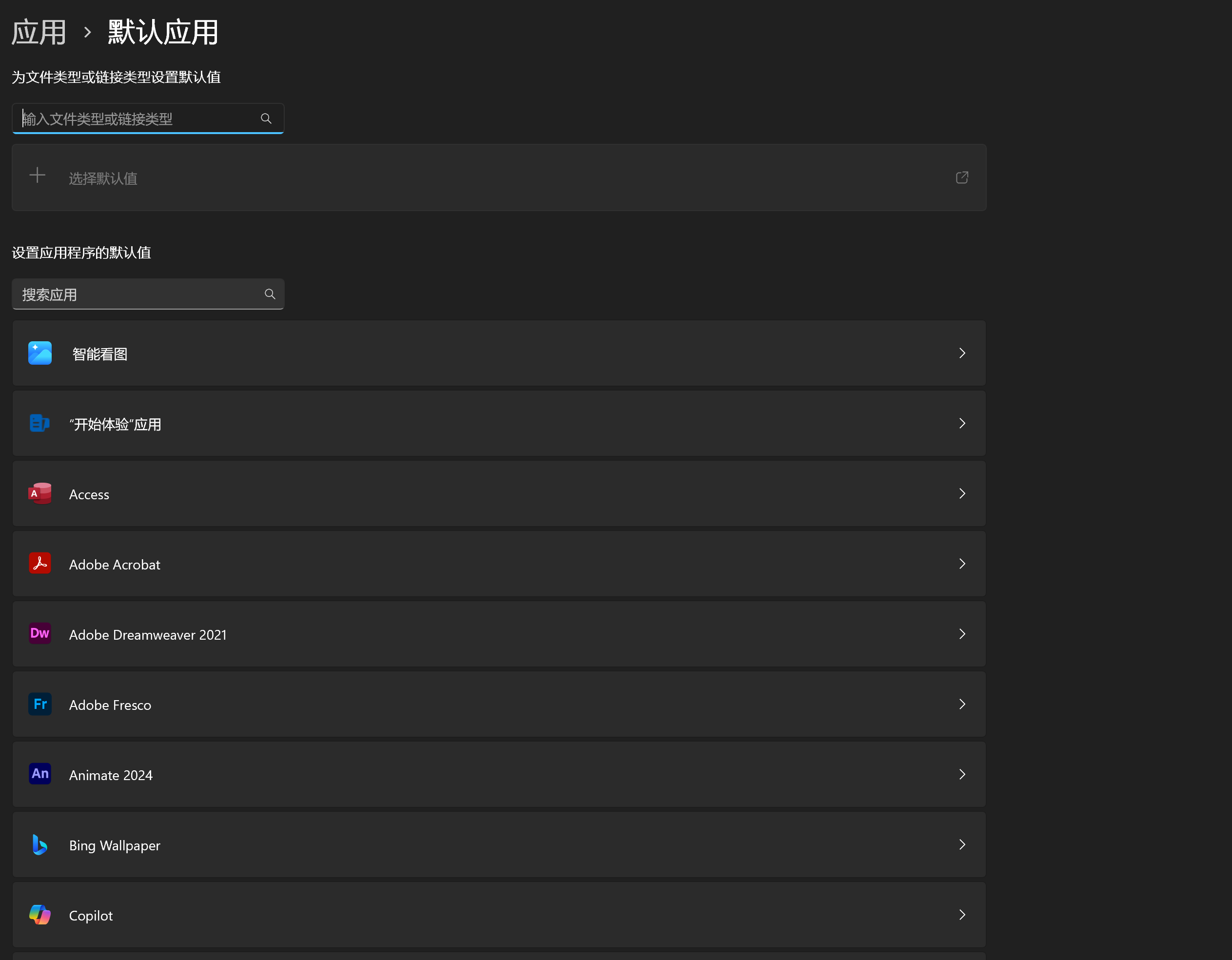Go back to 应用 breadcrumb
Screen dimensions: 1232x960
[x=39, y=32]
